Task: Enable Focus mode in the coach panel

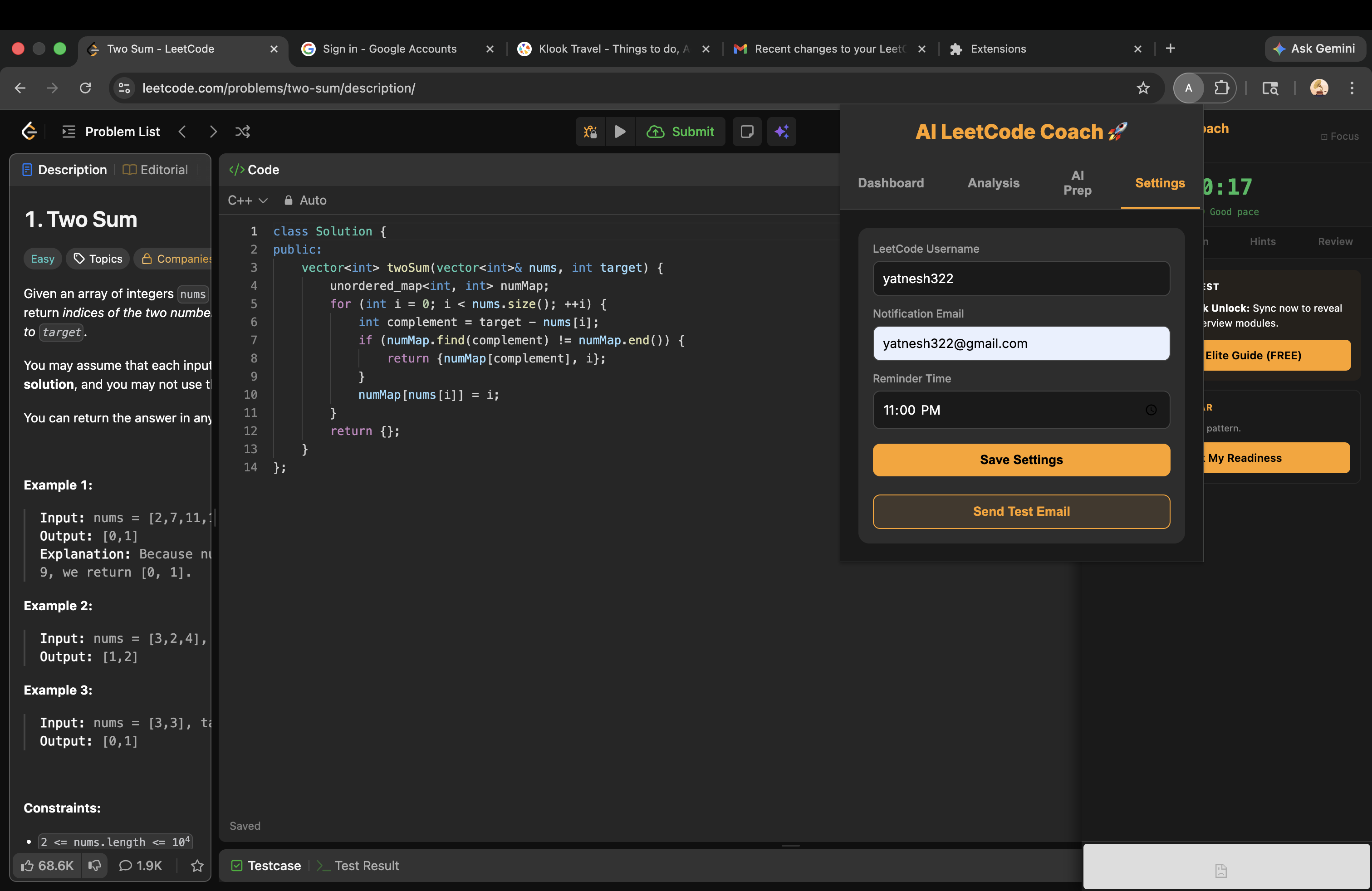Action: 1340,136
